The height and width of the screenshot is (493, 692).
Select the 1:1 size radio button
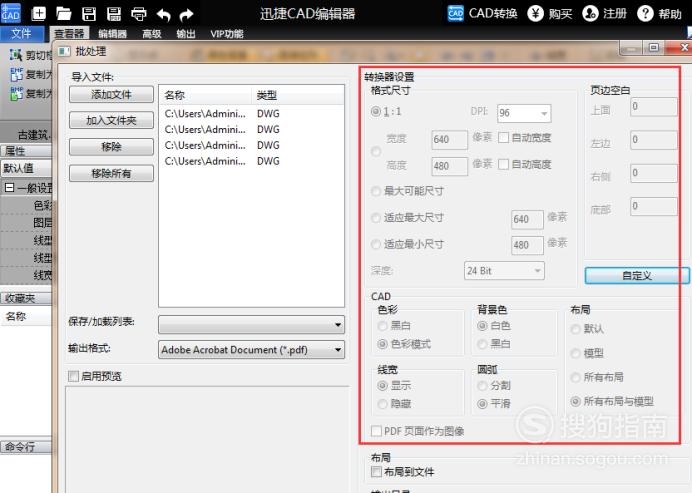coord(376,111)
